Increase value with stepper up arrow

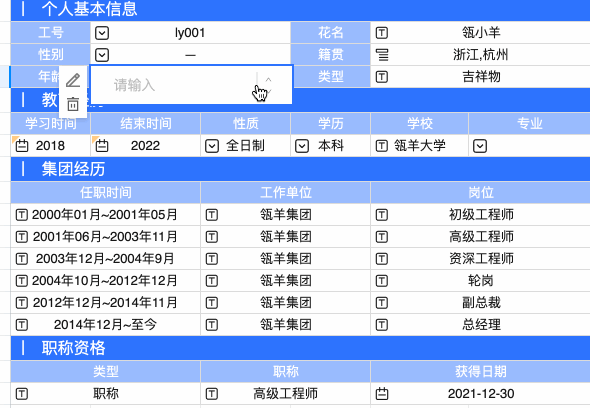268,79
